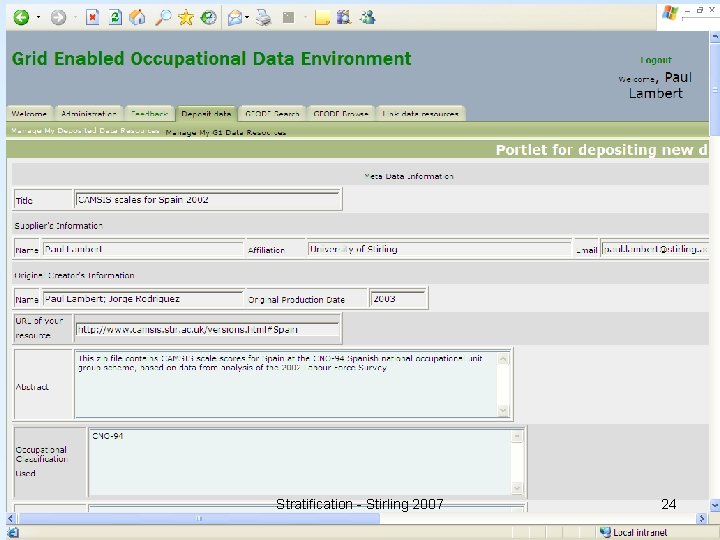Click Occupational Classification Used text area
The image size is (720, 540).
[300, 462]
